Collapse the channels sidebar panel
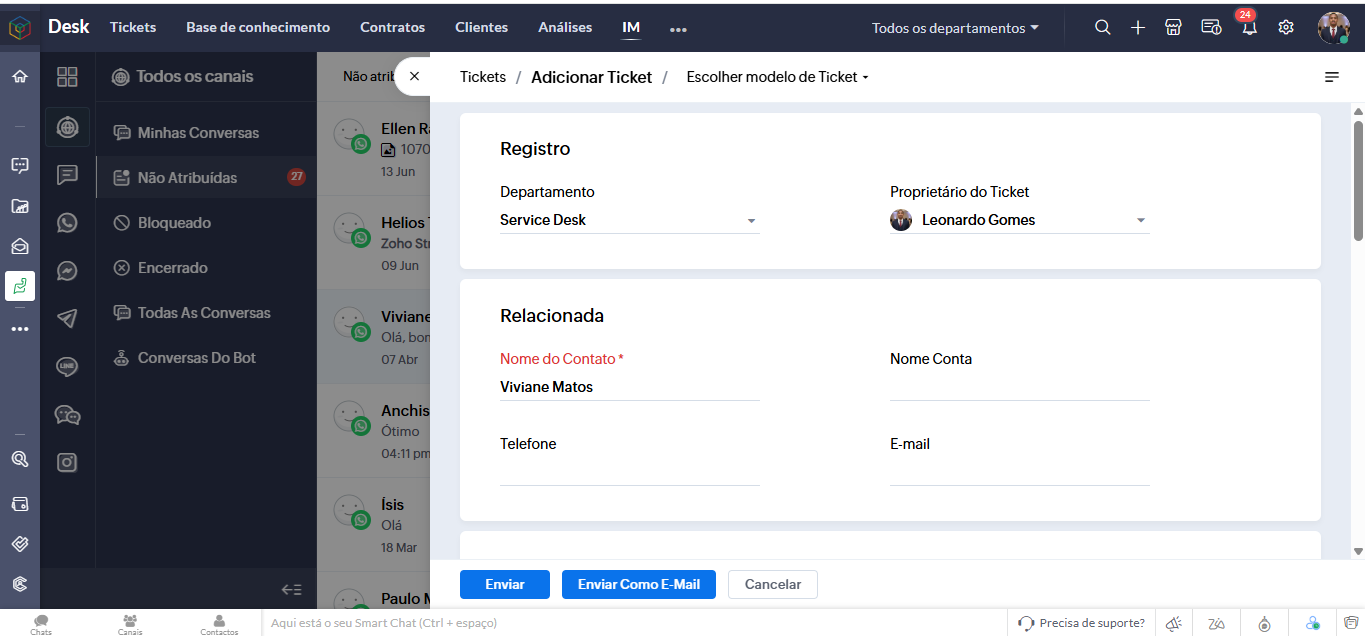 tap(291, 589)
